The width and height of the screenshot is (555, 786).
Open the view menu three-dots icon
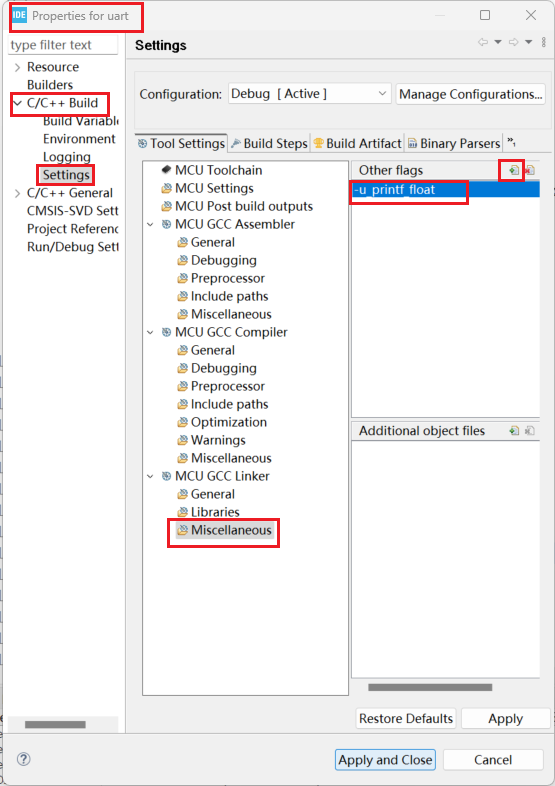click(543, 42)
